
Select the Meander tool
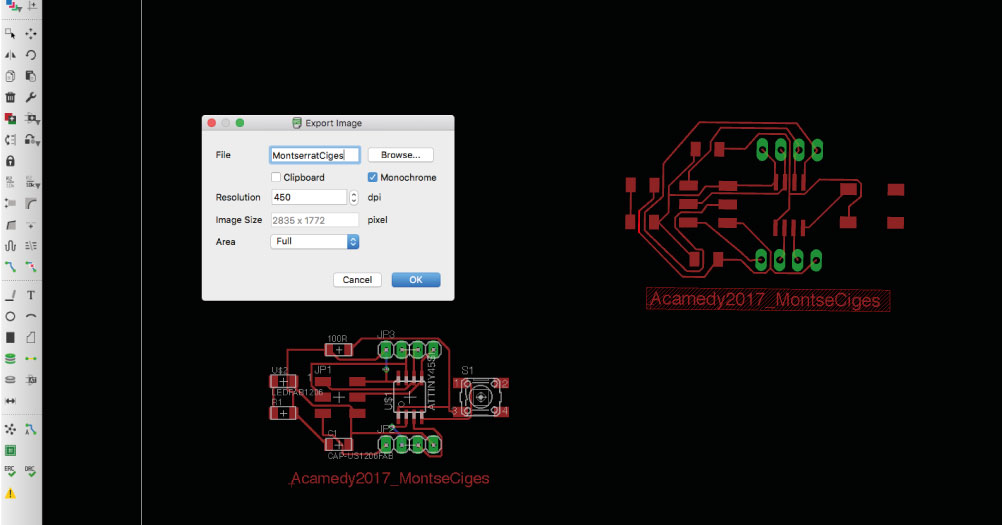pyautogui.click(x=10, y=245)
